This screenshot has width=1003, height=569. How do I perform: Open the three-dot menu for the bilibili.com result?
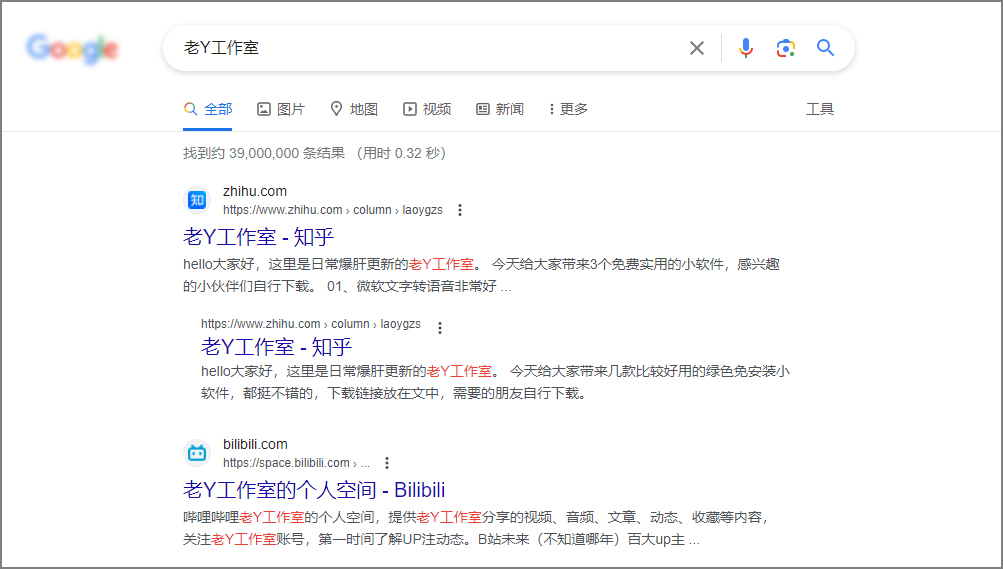click(386, 463)
